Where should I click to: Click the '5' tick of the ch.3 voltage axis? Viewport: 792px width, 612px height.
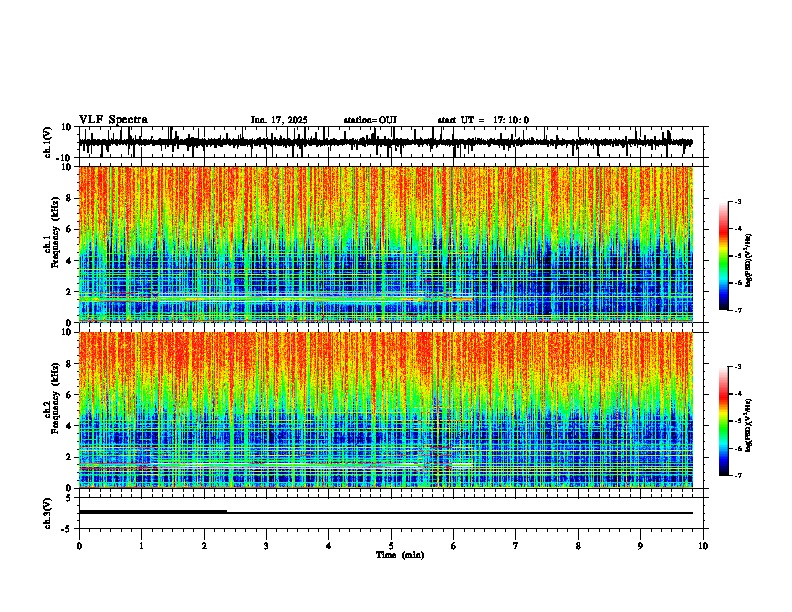click(x=69, y=497)
